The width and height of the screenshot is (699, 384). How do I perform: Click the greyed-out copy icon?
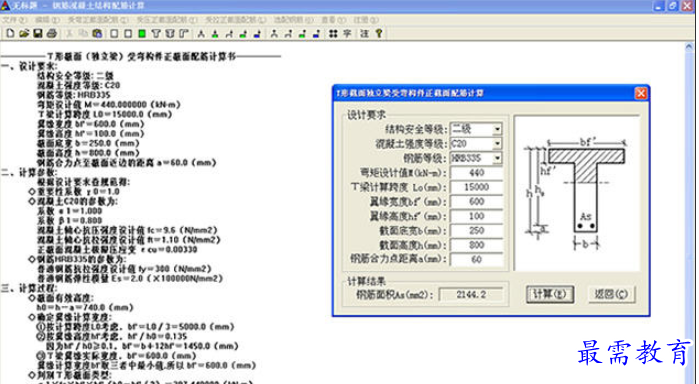[x=83, y=33]
